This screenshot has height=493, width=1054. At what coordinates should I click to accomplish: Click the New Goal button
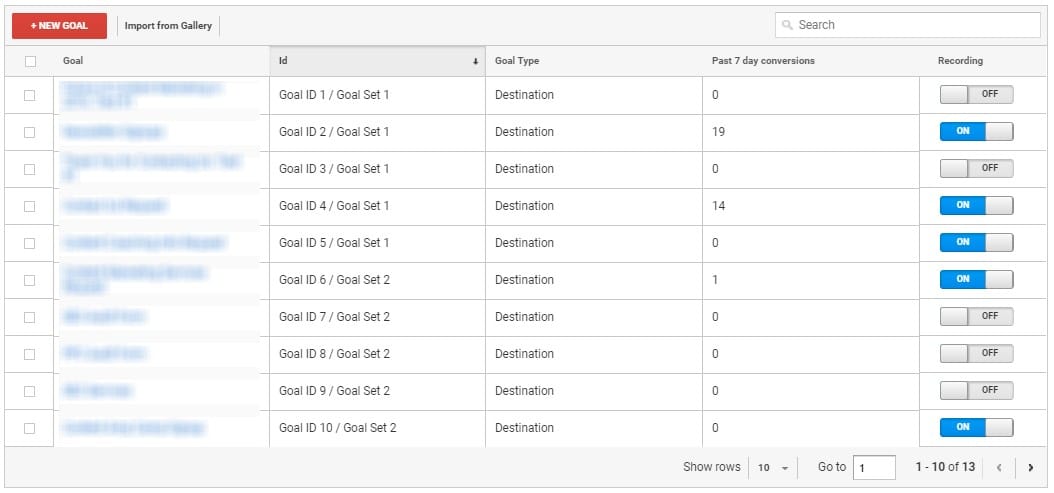click(59, 26)
